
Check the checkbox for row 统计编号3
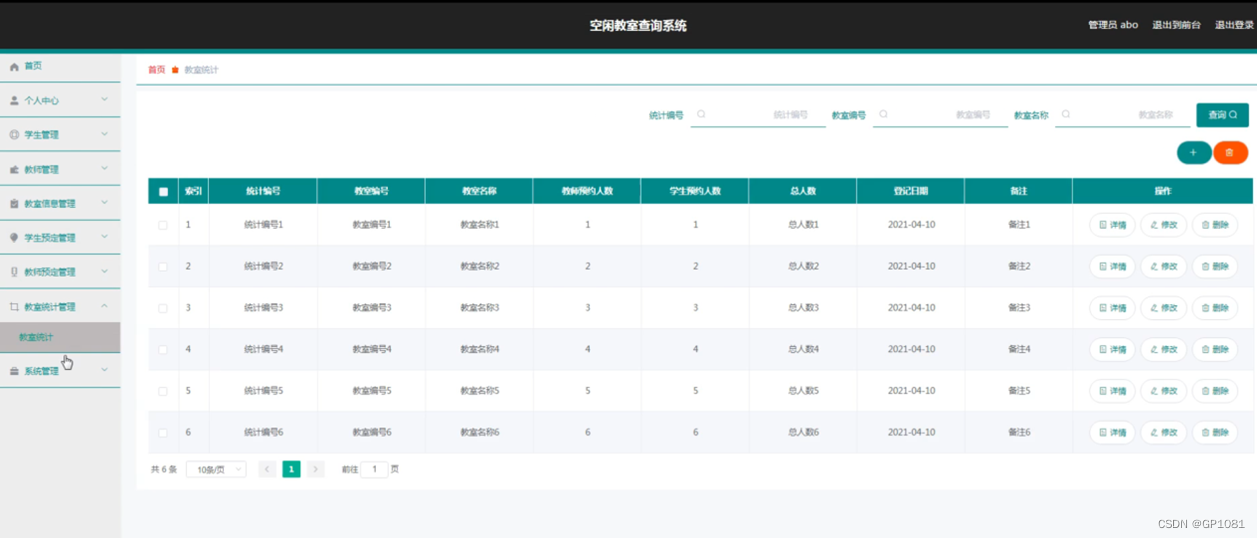(x=163, y=308)
